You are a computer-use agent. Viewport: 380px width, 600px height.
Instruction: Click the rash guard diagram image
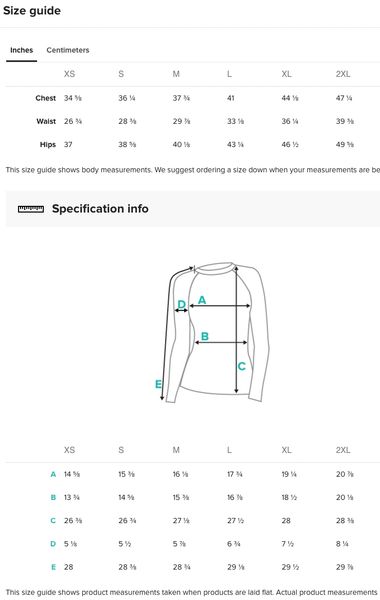coord(216,332)
